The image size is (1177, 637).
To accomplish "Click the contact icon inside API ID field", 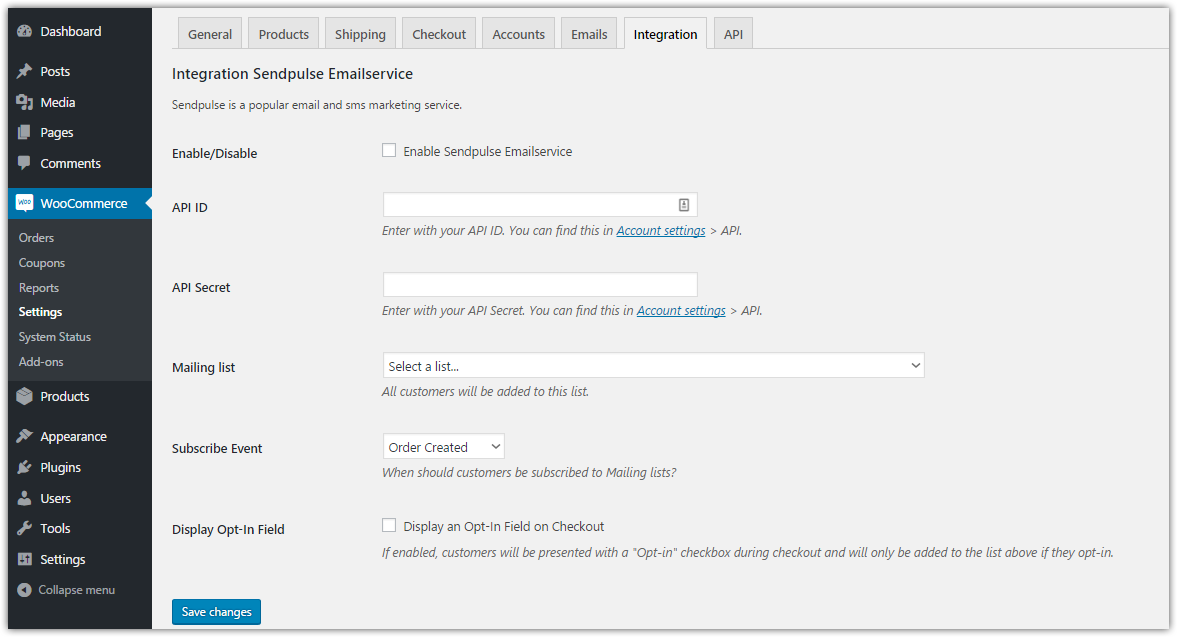I will coord(684,205).
